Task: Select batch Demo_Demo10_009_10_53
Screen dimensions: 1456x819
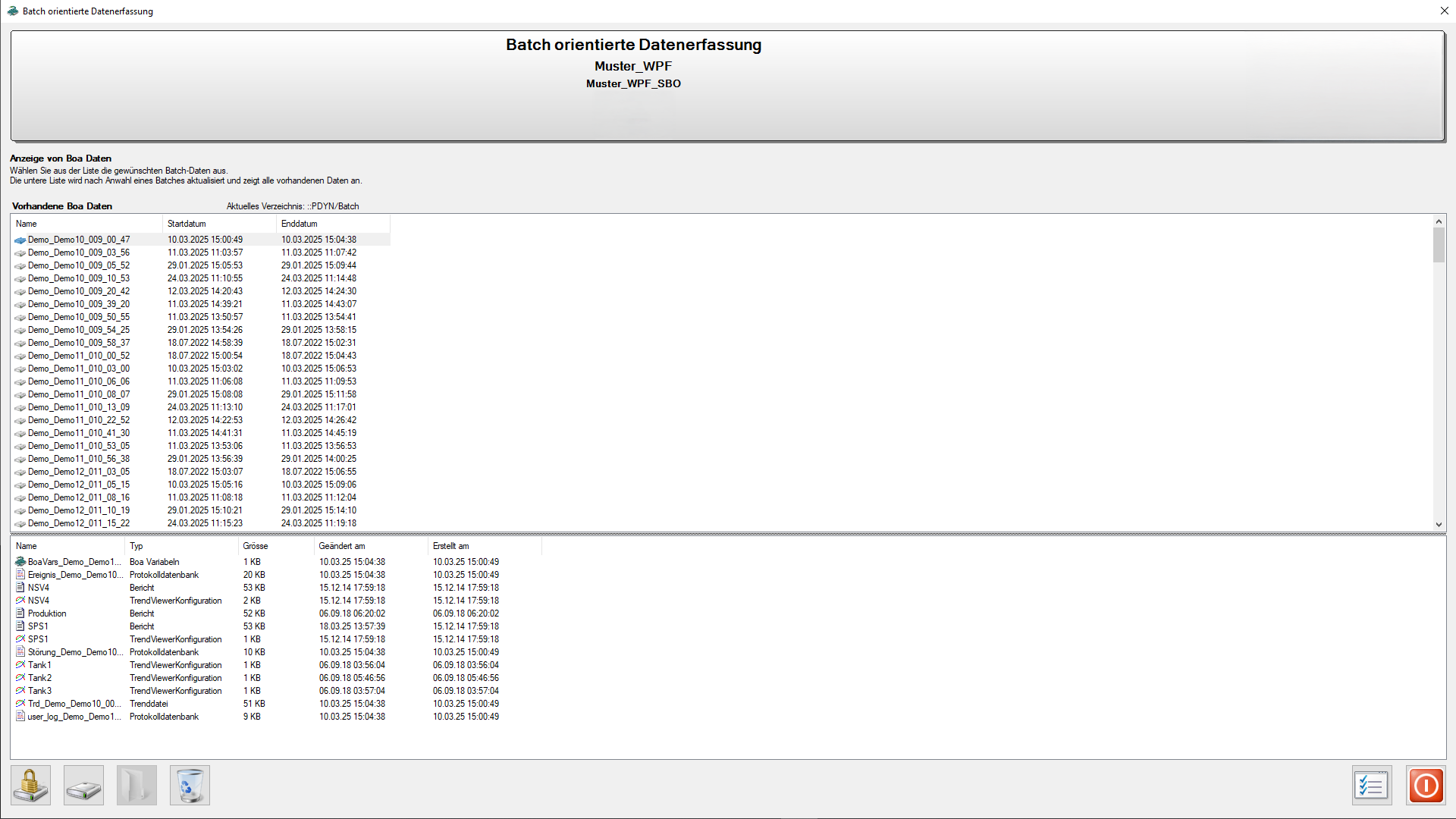Action: tap(201, 278)
